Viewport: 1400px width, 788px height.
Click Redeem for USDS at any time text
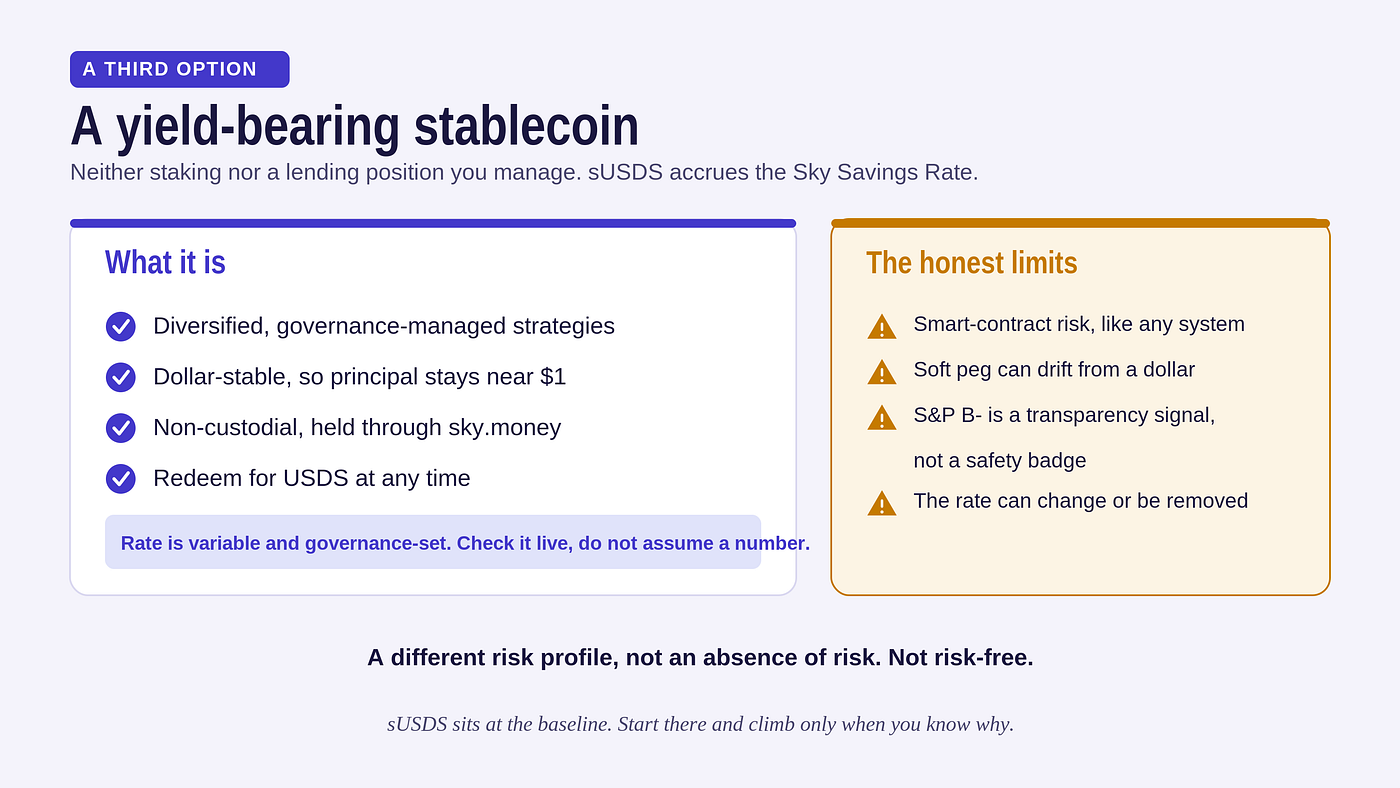tap(312, 478)
